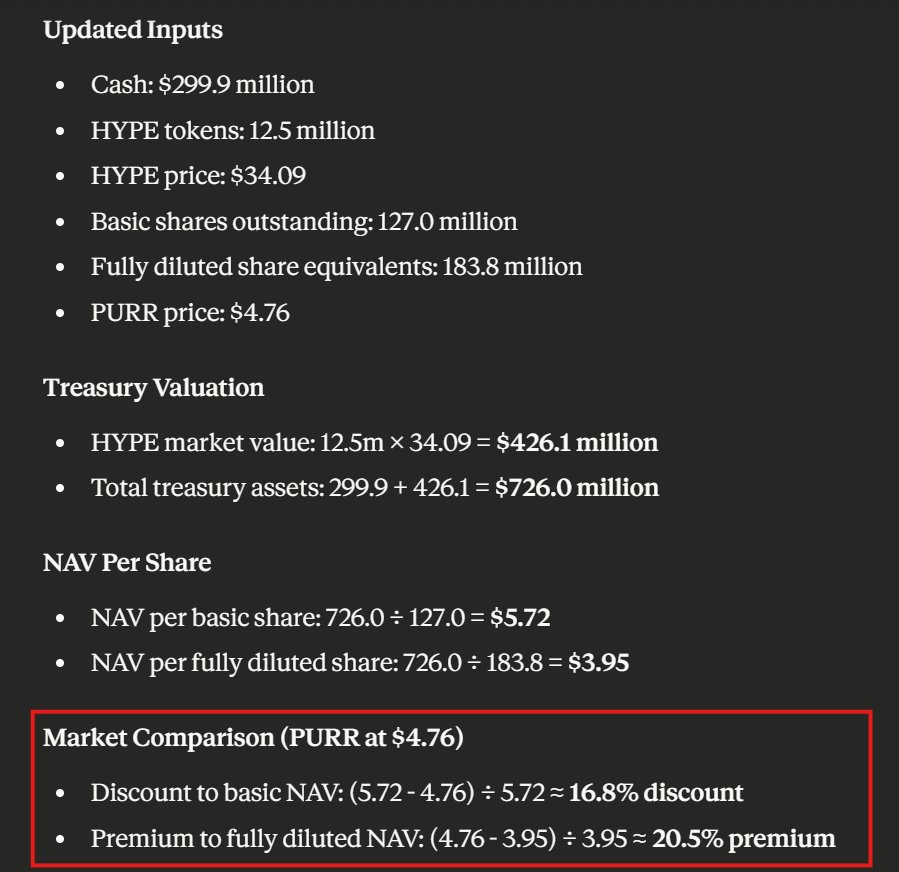Click the "HYPE tokens: 12.5 million" bullet
This screenshot has height=872, width=899.
coord(232,131)
